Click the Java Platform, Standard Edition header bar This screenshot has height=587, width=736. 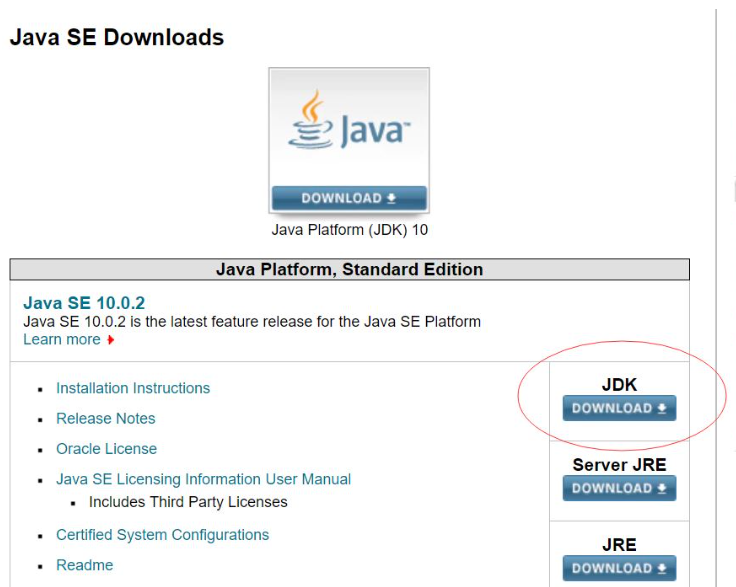tap(349, 270)
